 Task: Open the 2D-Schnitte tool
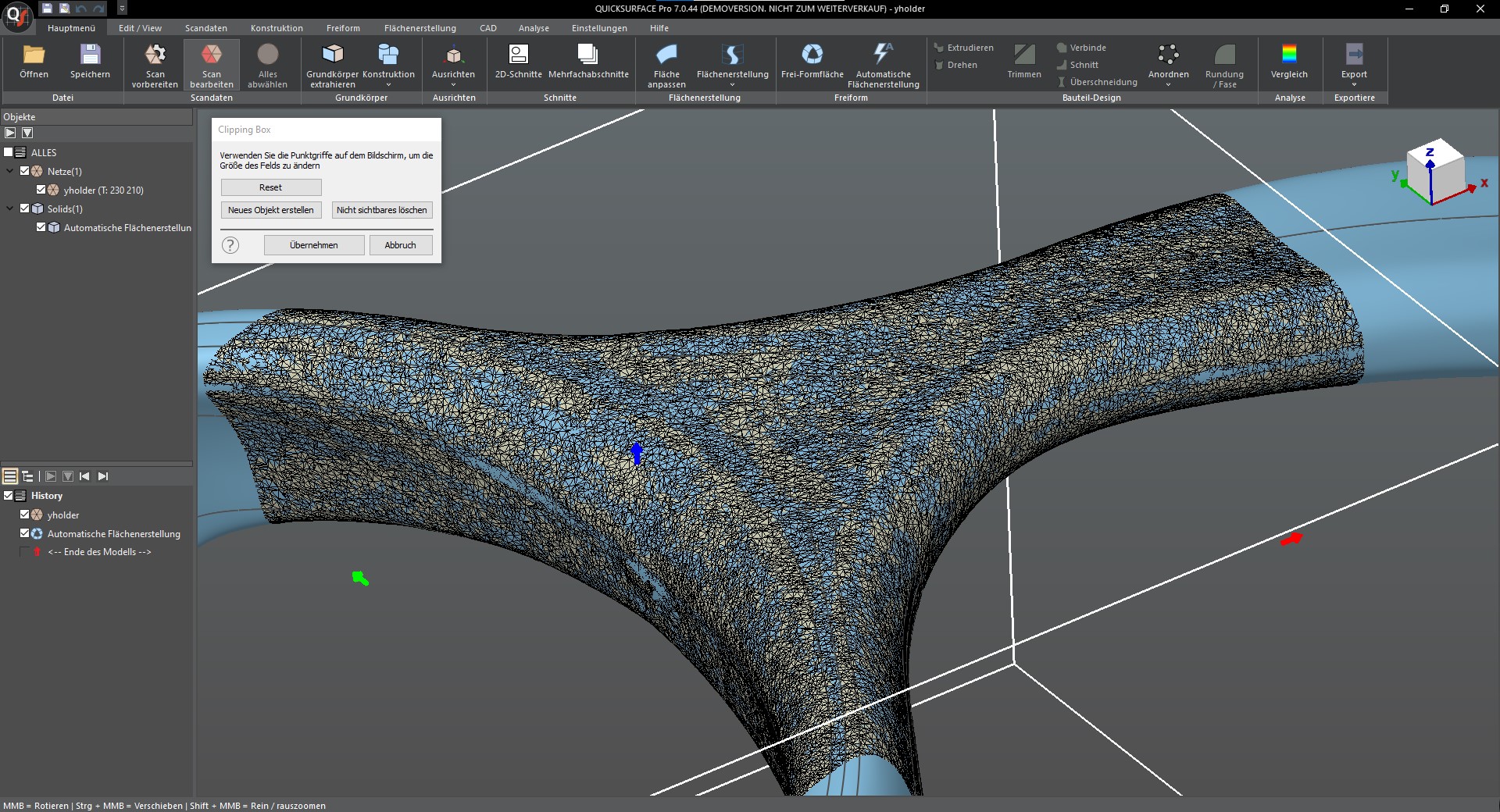(x=518, y=55)
